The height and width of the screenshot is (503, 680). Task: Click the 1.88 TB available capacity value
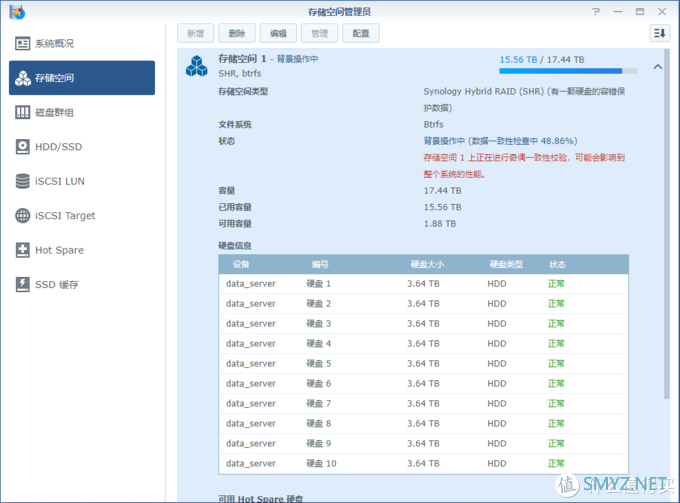[440, 224]
